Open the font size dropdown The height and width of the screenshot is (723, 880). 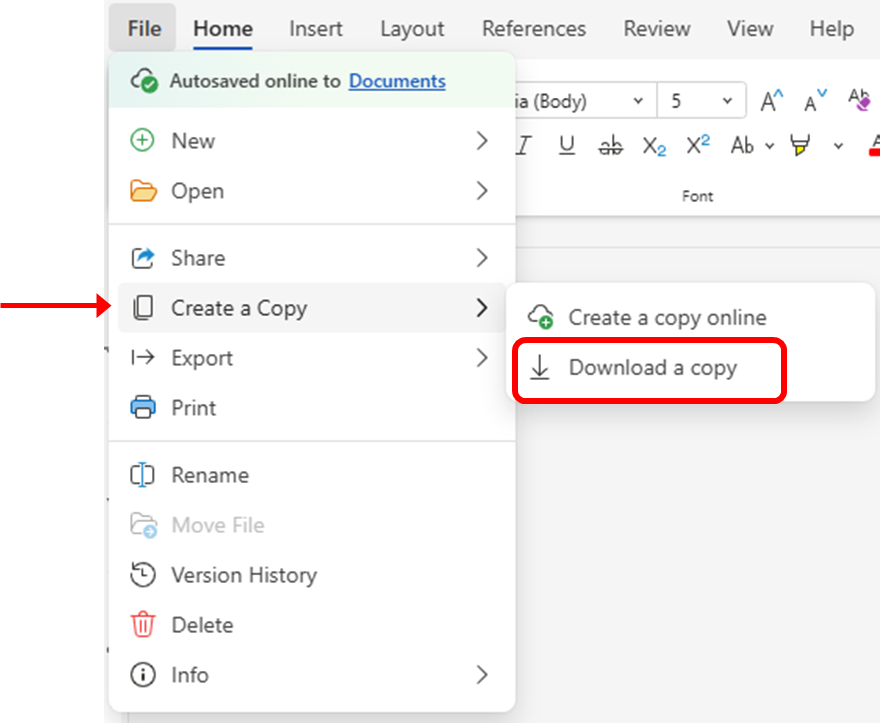[x=727, y=101]
